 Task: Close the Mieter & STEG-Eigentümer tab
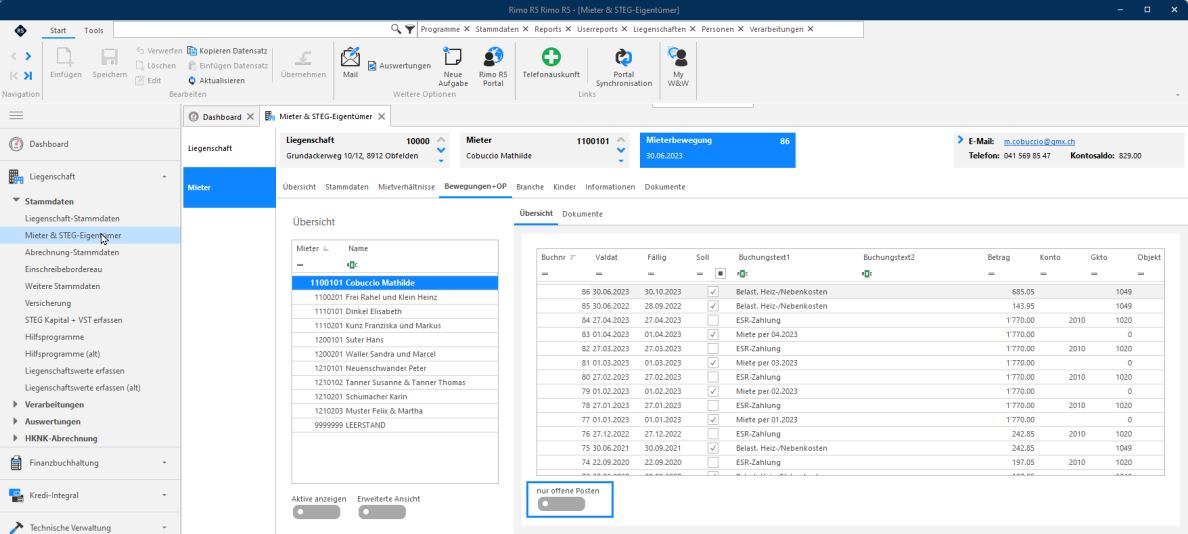tap(382, 117)
